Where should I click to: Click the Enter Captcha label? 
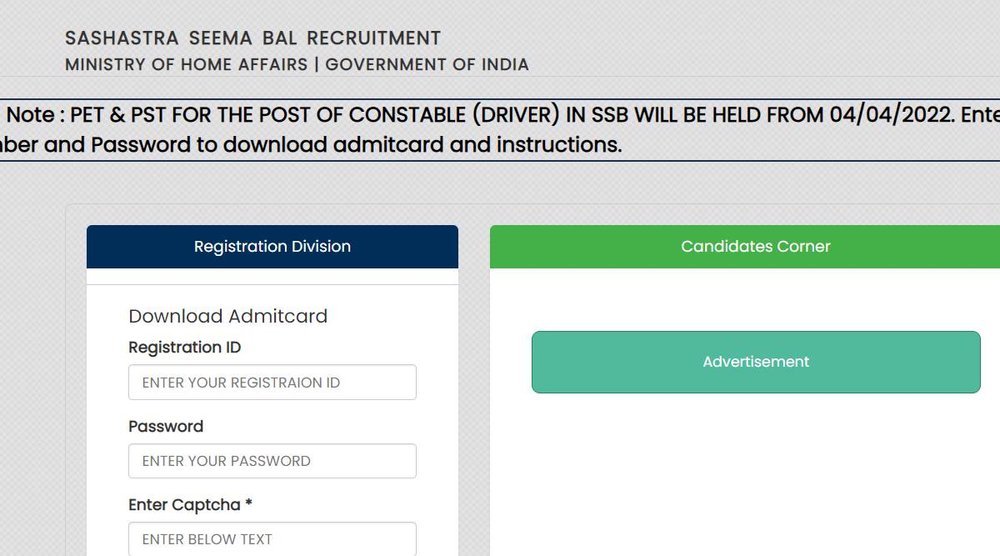coord(184,505)
